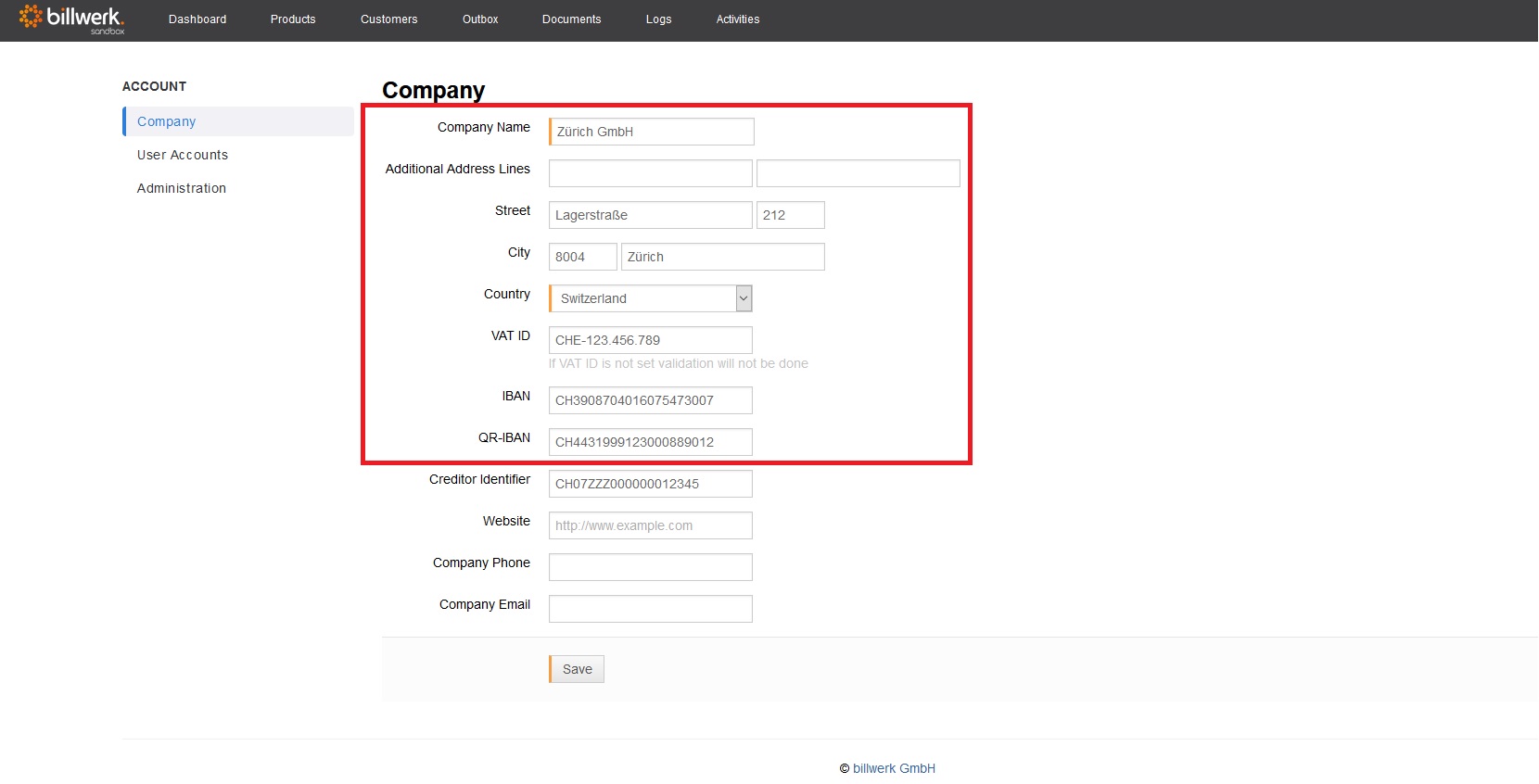This screenshot has width=1539, height=784.
Task: Edit the VAT ID field
Action: point(651,340)
